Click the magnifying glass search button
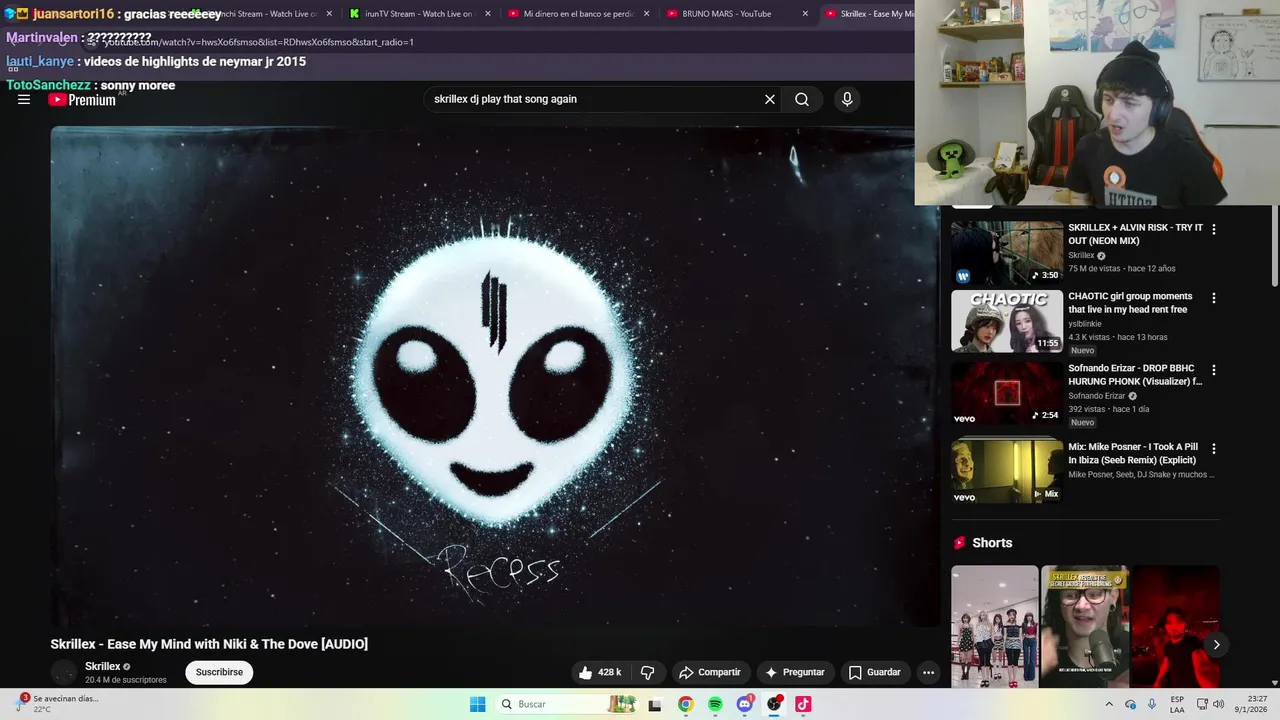 pyautogui.click(x=802, y=99)
